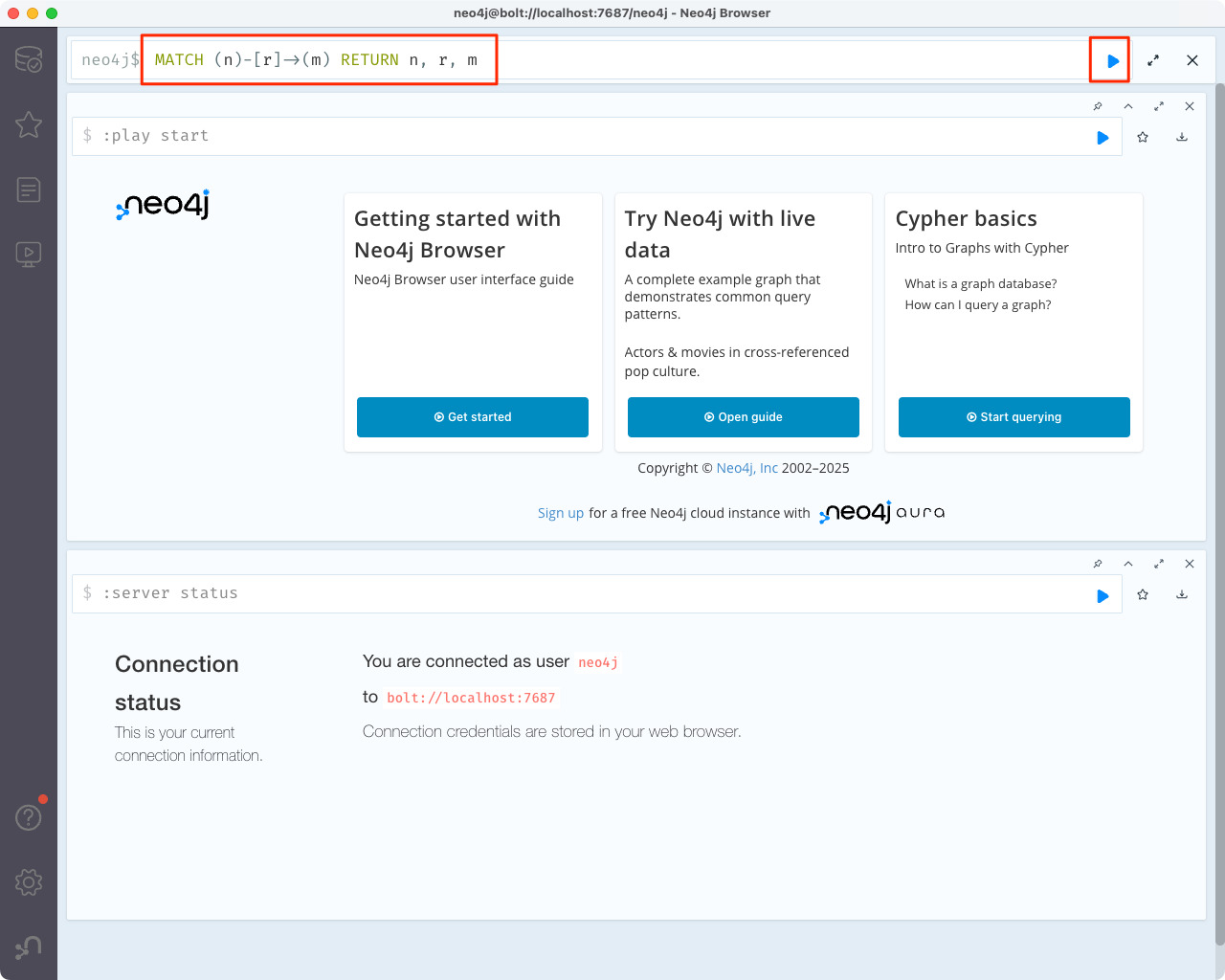Open Browser settings gear
The image size is (1225, 980).
click(x=29, y=882)
